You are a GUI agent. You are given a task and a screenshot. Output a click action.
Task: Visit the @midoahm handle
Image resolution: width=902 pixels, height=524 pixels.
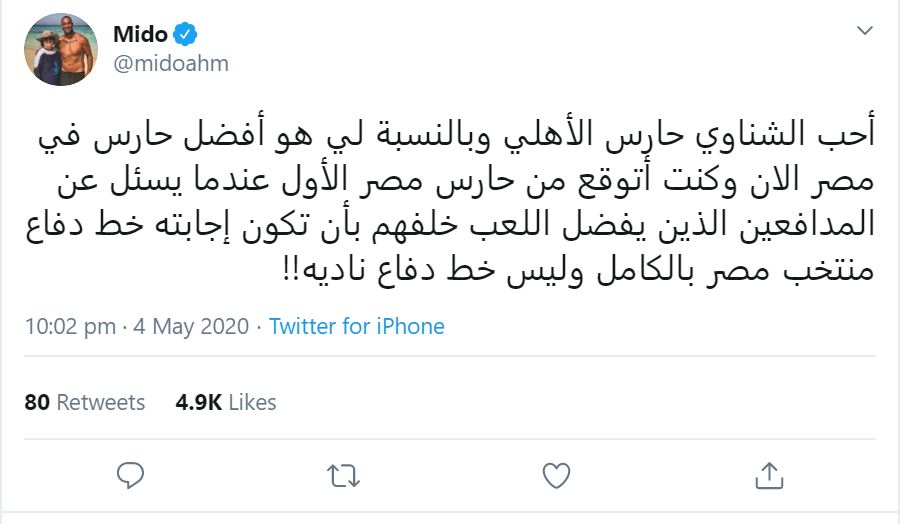tap(171, 64)
